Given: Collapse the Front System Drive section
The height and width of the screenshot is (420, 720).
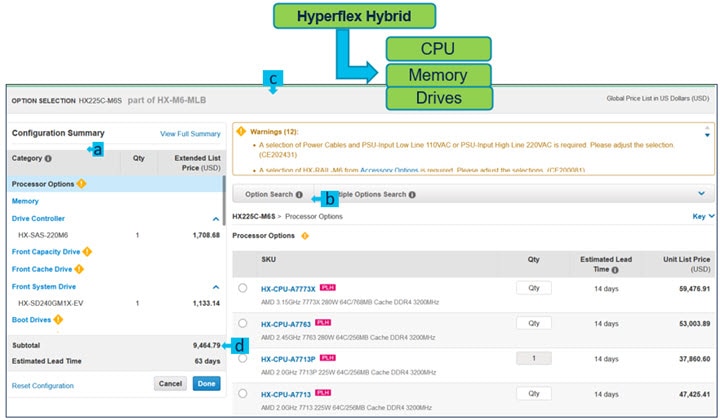Looking at the screenshot, I should 215,286.
